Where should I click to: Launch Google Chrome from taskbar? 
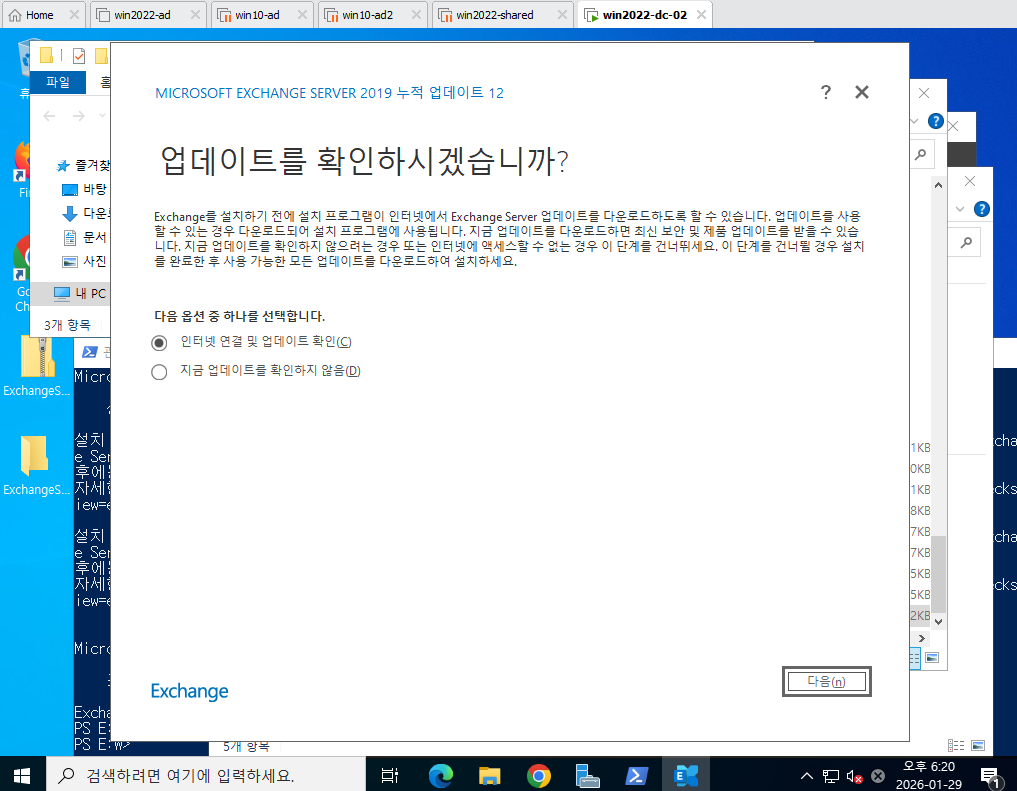[539, 775]
